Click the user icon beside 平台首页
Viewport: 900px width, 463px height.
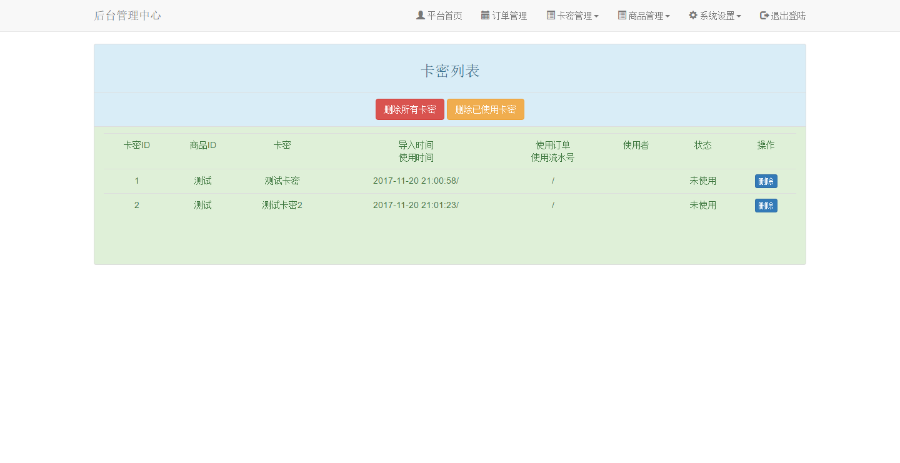tap(420, 15)
